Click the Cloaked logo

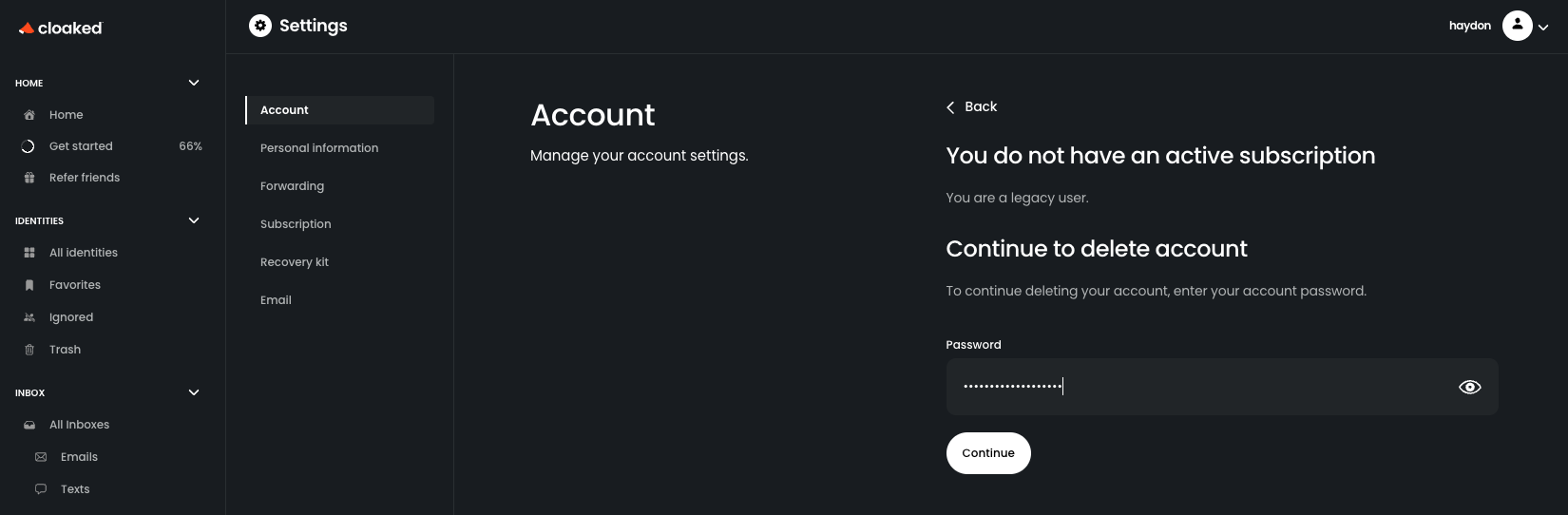click(x=60, y=29)
